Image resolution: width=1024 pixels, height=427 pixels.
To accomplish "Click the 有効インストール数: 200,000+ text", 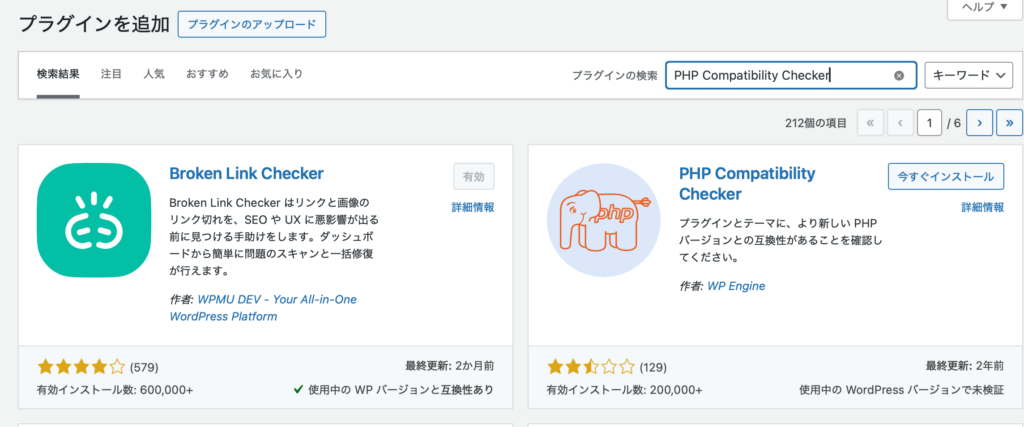I will (x=624, y=390).
